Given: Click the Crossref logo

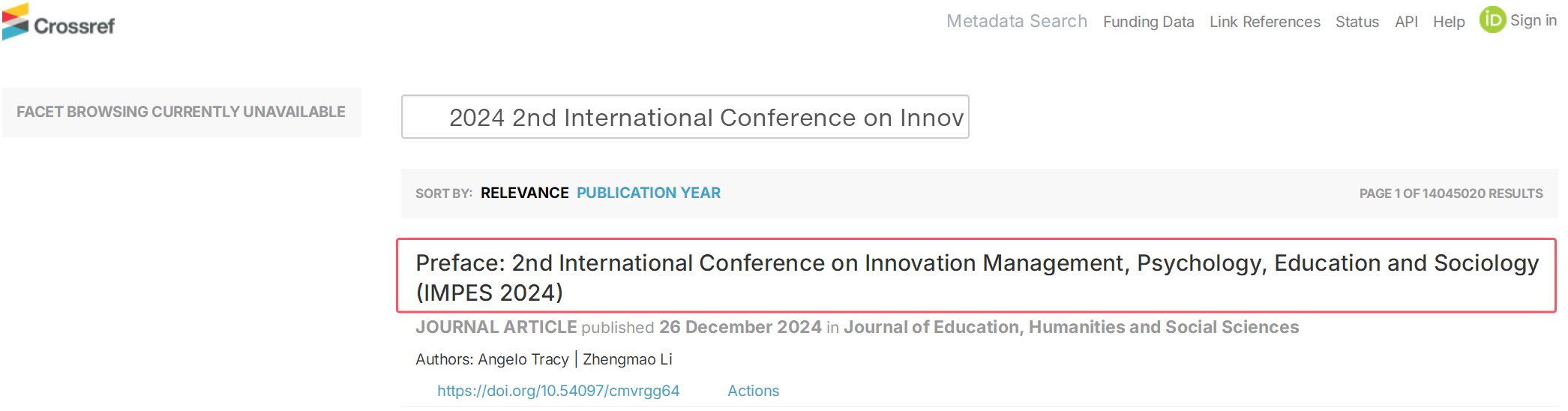Looking at the screenshot, I should click(x=58, y=22).
